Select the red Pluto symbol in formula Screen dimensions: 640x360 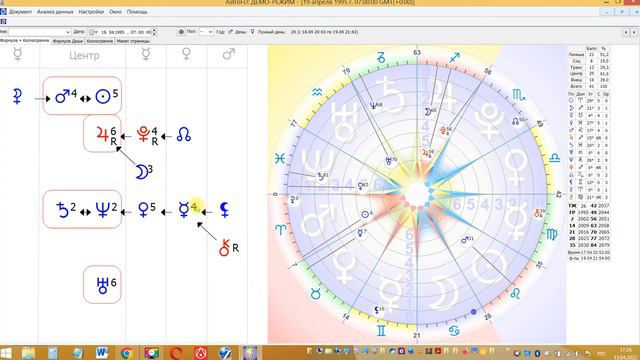pyautogui.click(x=143, y=134)
